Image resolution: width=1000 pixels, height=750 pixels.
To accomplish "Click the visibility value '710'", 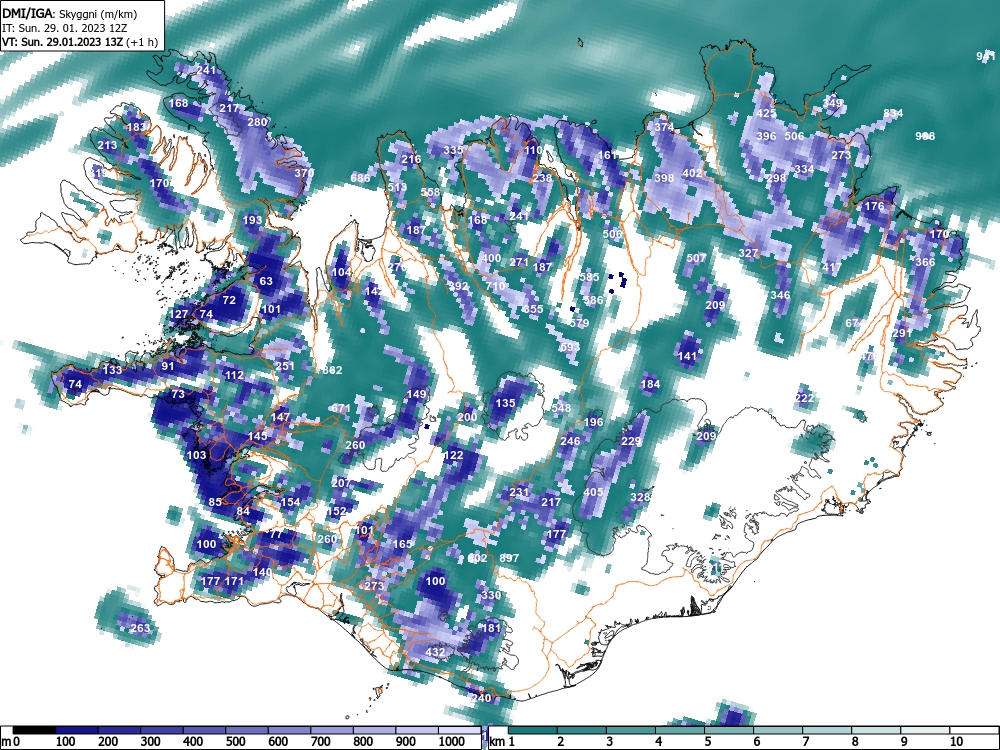I will click(x=496, y=286).
